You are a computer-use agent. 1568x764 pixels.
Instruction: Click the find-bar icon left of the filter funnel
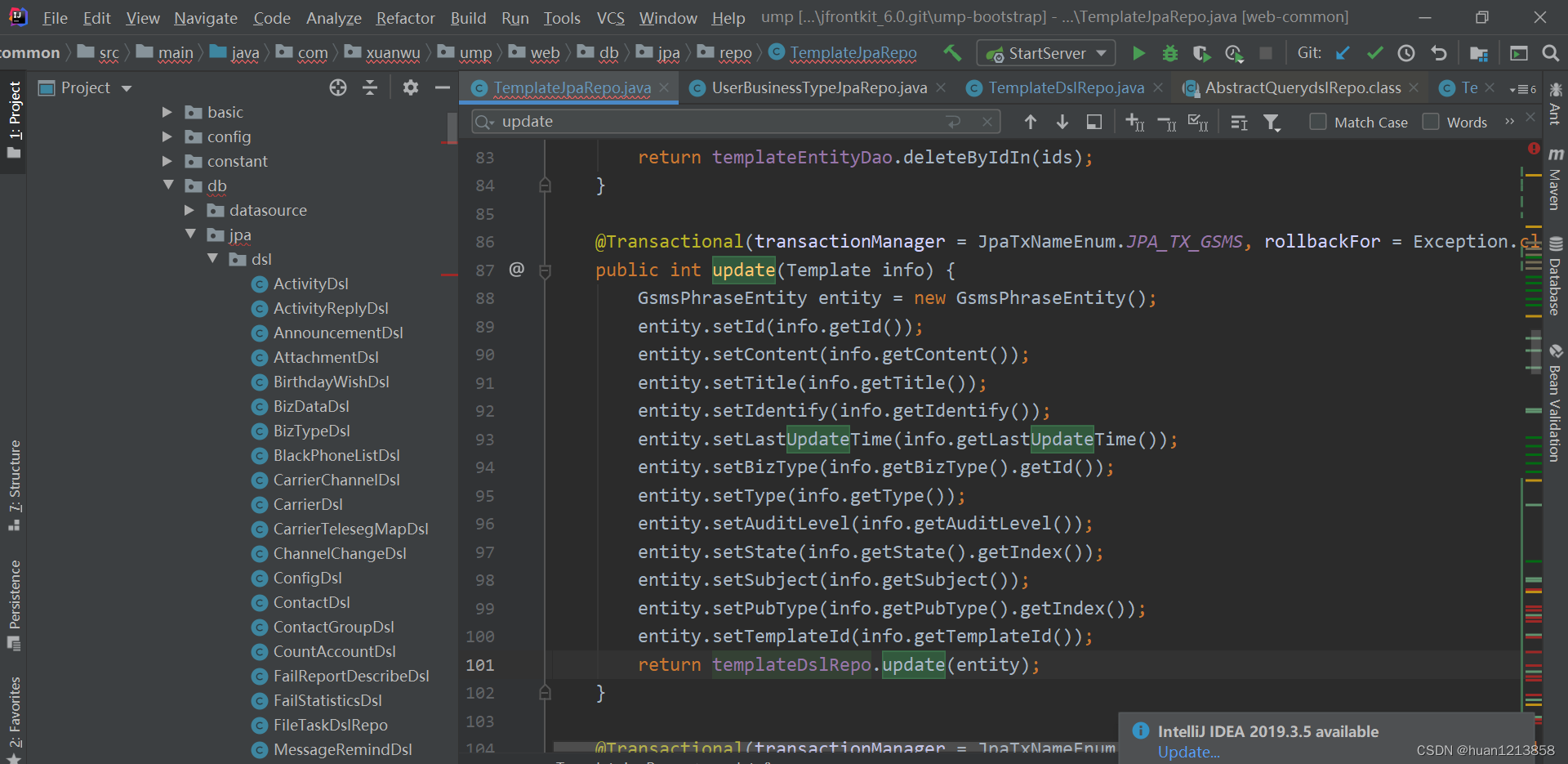coord(1239,123)
